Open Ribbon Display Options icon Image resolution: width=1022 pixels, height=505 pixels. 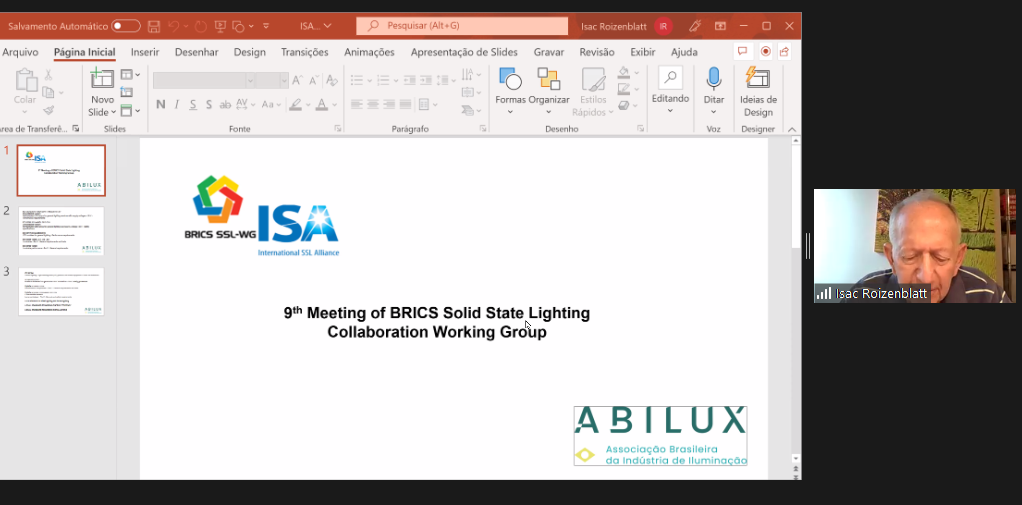click(720, 26)
